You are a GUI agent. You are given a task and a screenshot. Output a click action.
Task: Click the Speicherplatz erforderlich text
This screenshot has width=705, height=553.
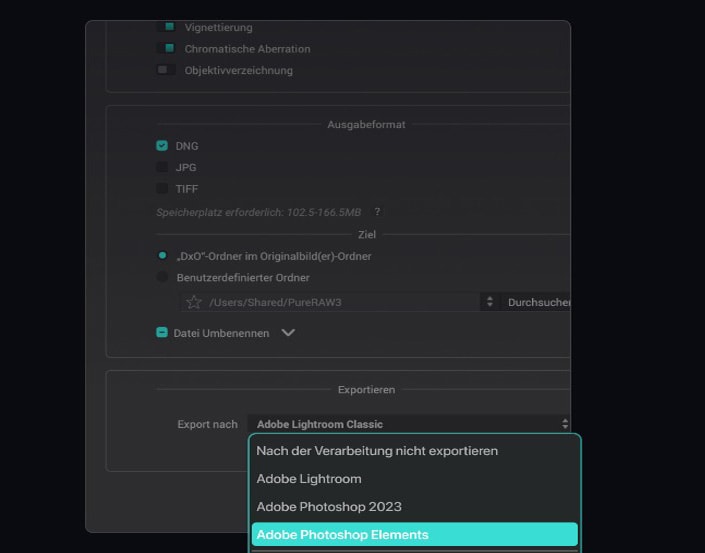click(259, 212)
